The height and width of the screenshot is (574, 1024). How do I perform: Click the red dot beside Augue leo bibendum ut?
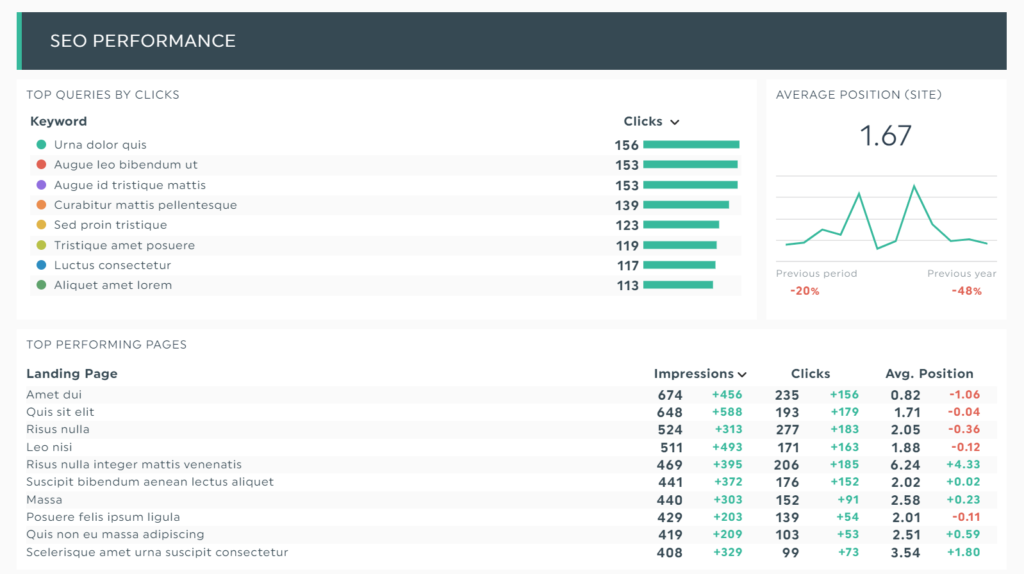[x=41, y=165]
